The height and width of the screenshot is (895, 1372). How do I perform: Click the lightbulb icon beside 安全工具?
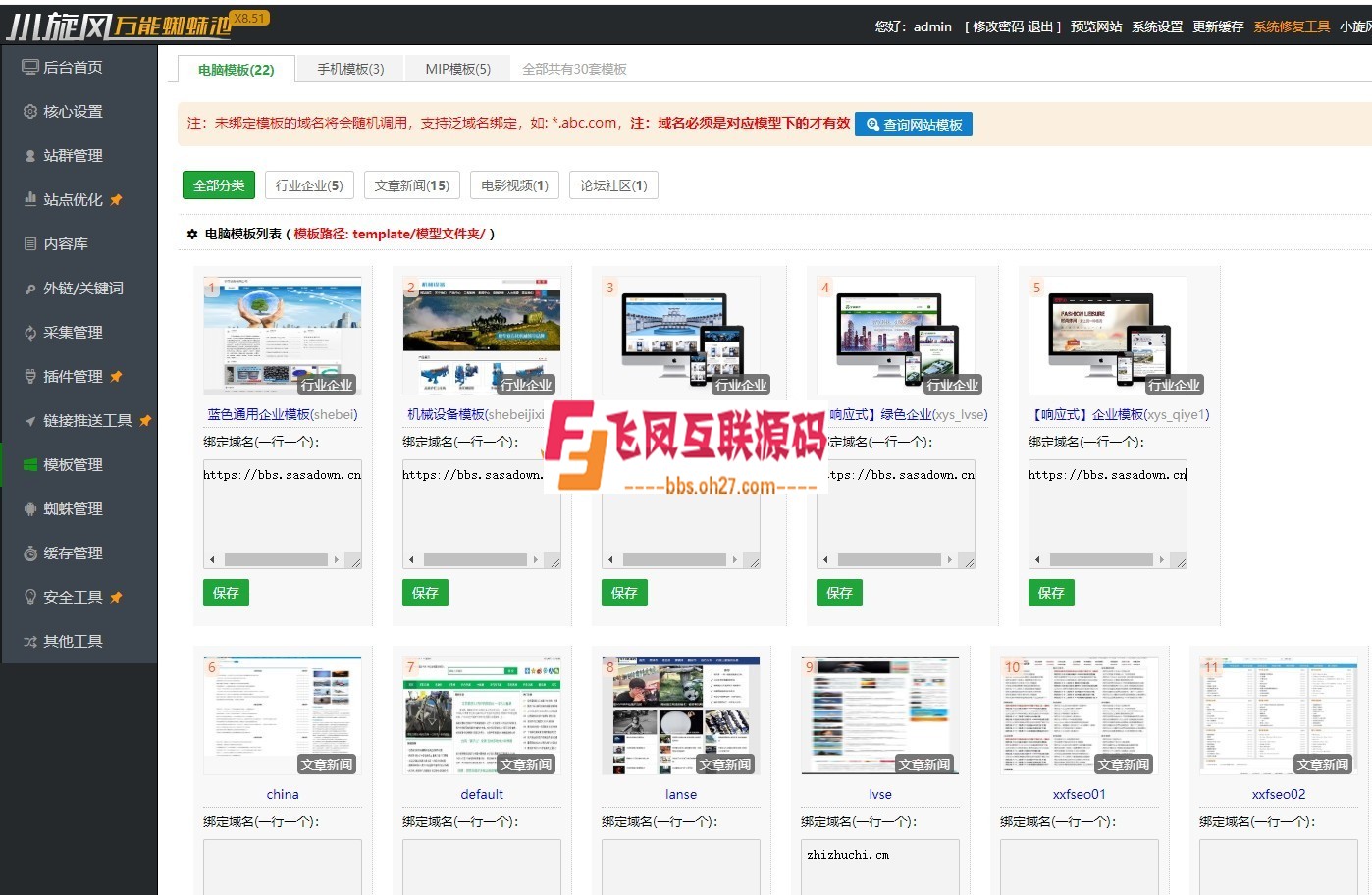30,597
